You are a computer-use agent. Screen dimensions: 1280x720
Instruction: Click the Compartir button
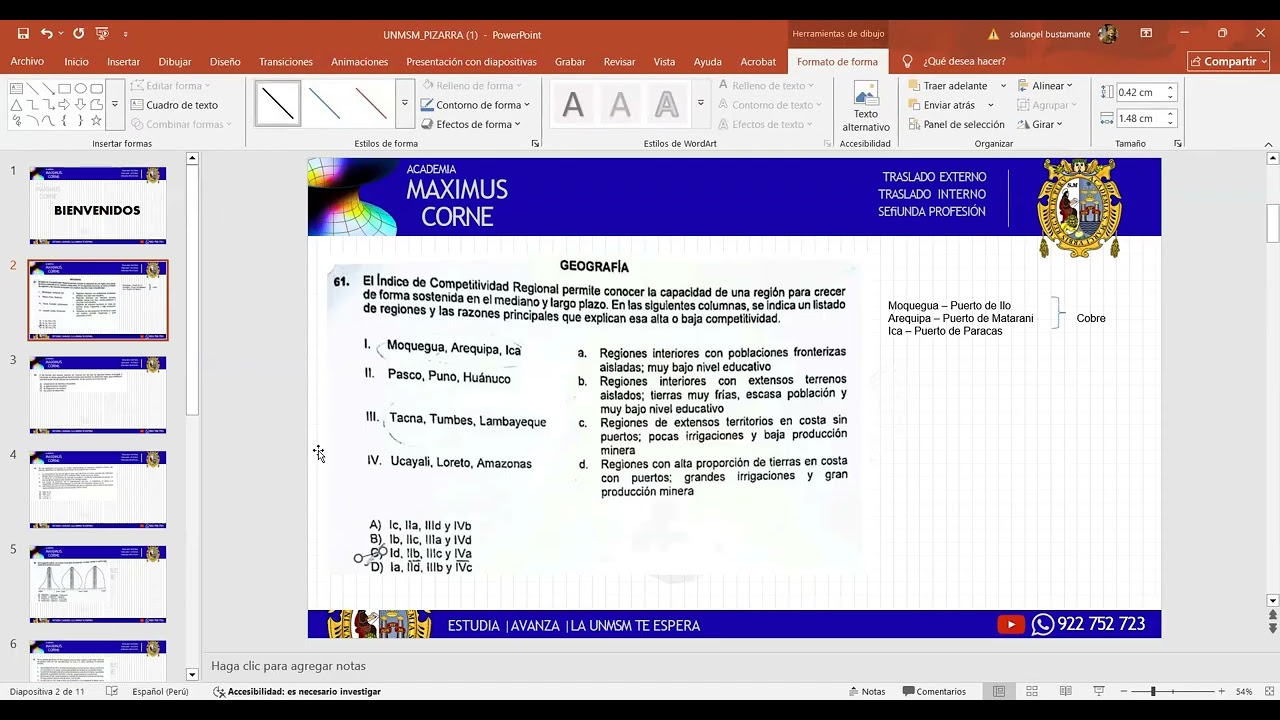point(1228,62)
